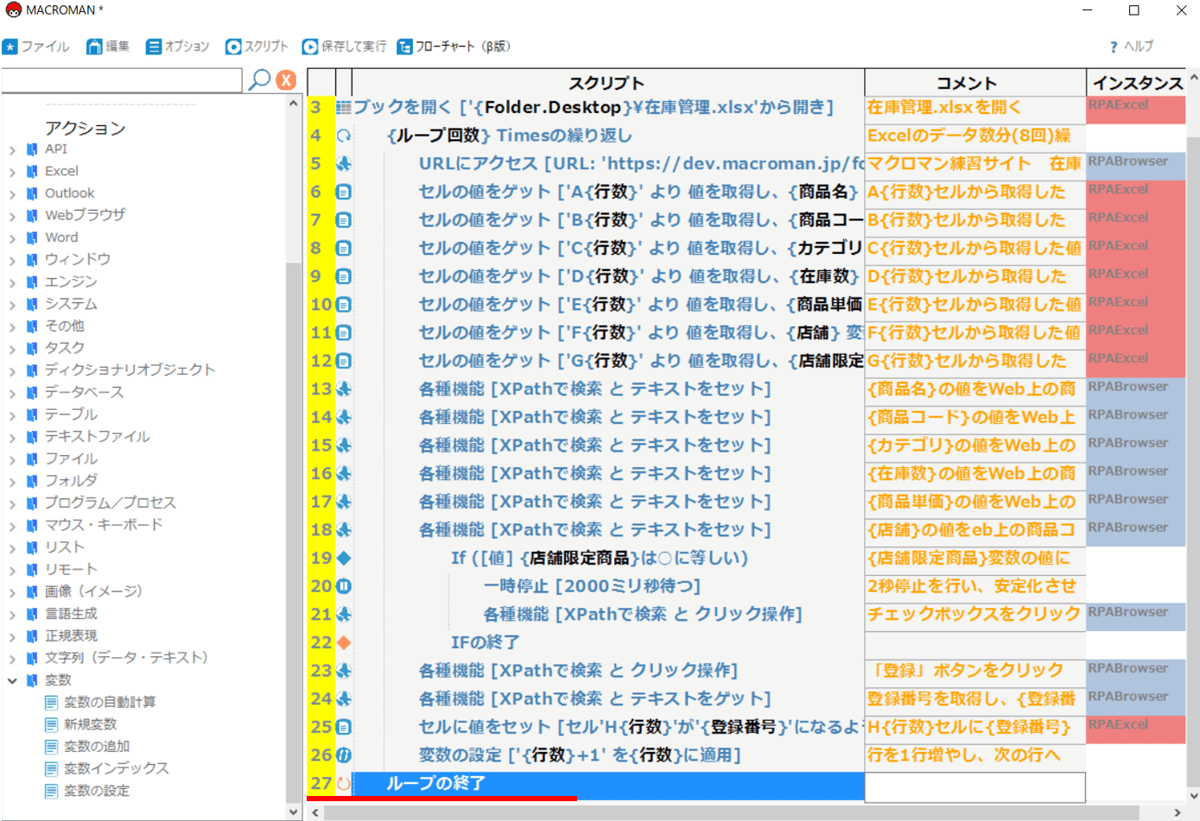Select the ディクショナリオブジェクト tree item
The height and width of the screenshot is (821, 1200).
point(130,370)
